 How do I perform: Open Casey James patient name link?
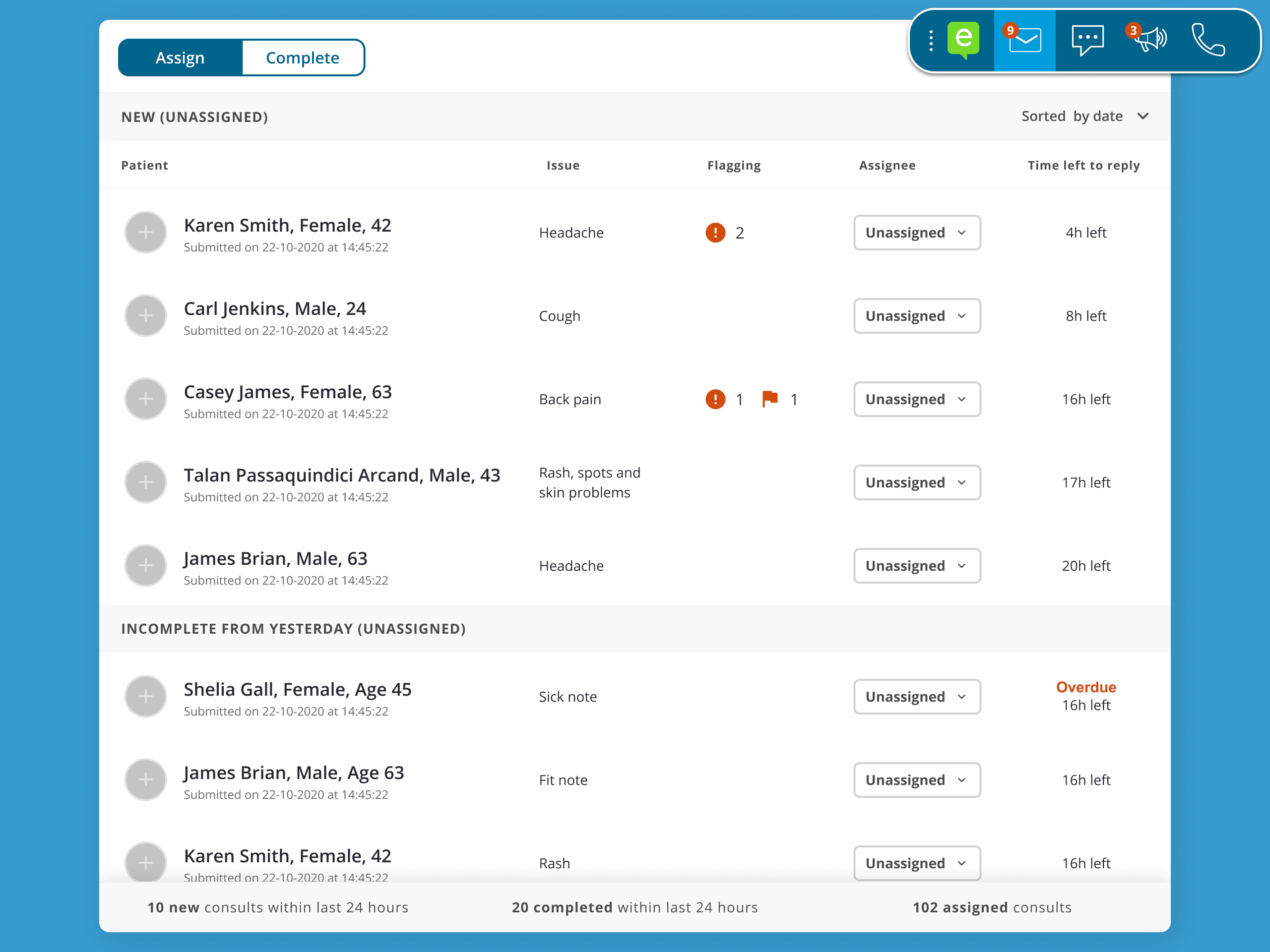coord(287,392)
